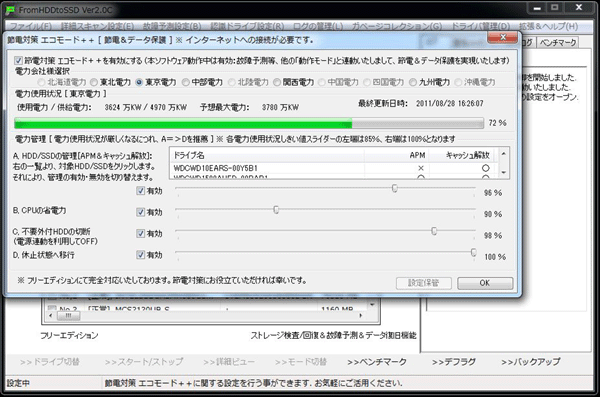Click >>デフラグ in main window
Screen dimensions: 600x397
click(x=454, y=362)
